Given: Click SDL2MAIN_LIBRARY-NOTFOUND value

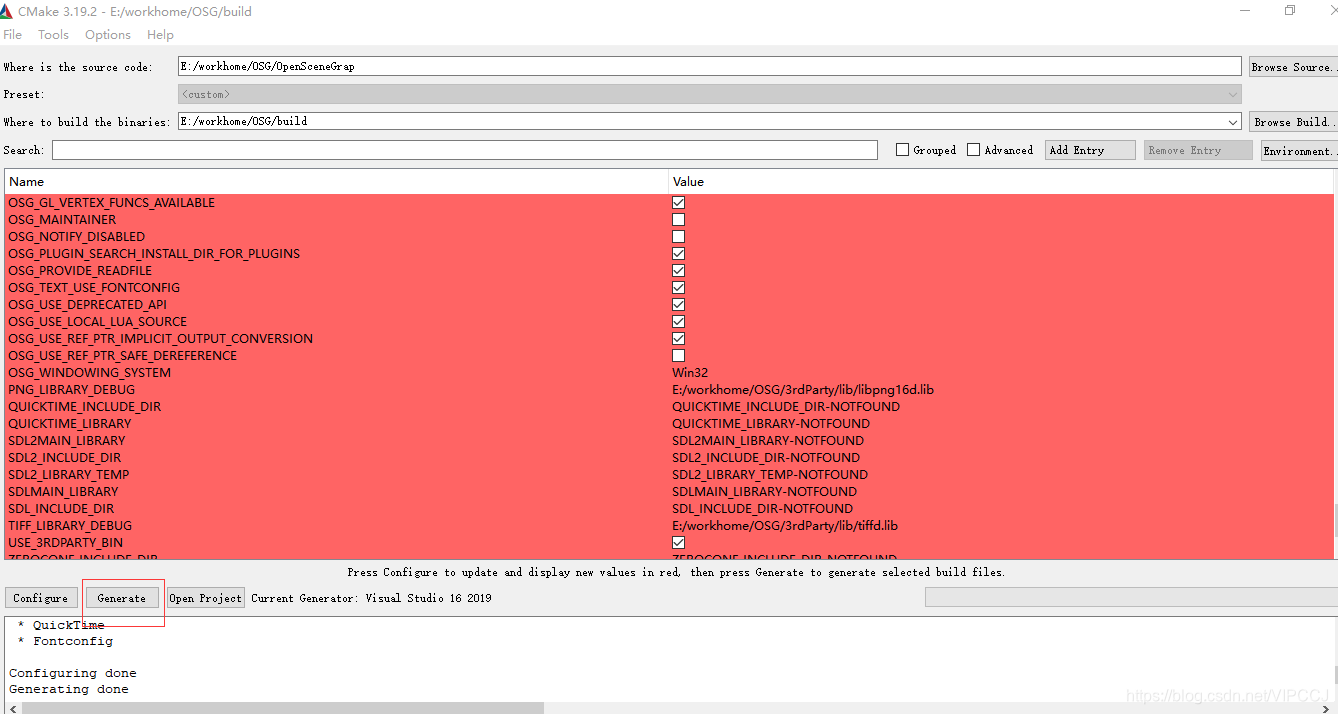Looking at the screenshot, I should (768, 441).
